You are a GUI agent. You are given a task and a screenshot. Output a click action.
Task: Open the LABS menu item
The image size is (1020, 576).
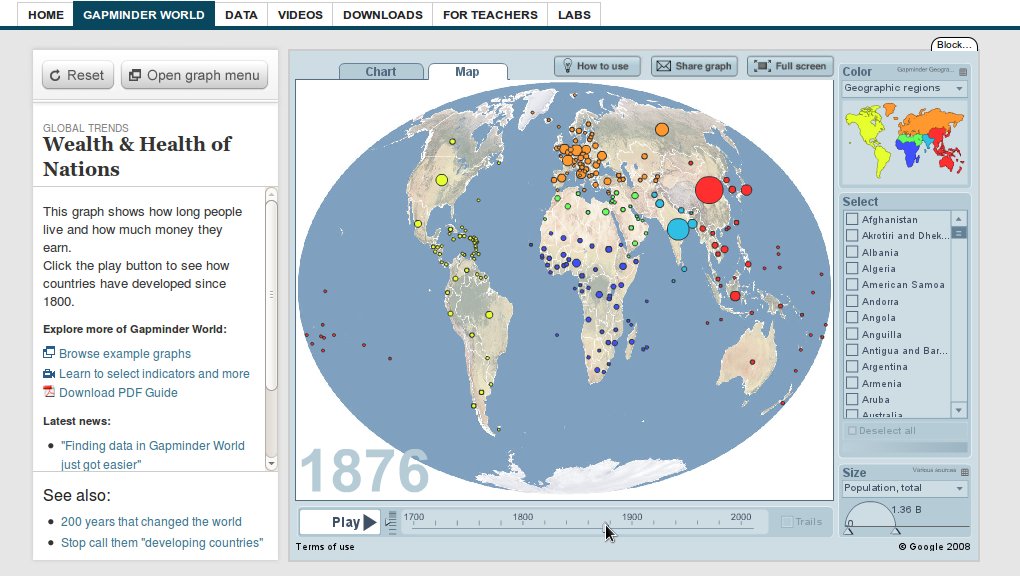tap(574, 14)
